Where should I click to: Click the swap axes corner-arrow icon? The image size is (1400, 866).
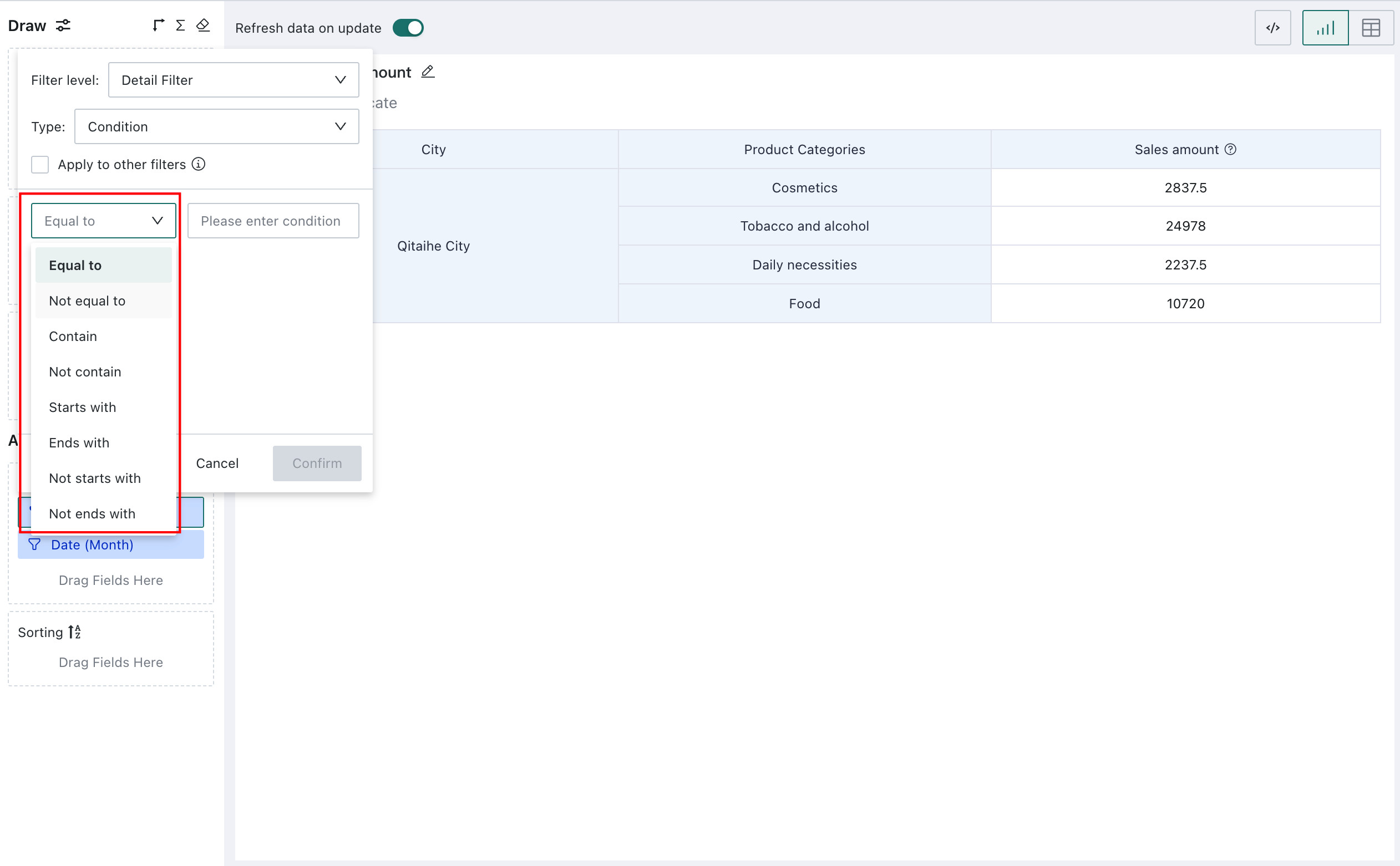[x=158, y=25]
